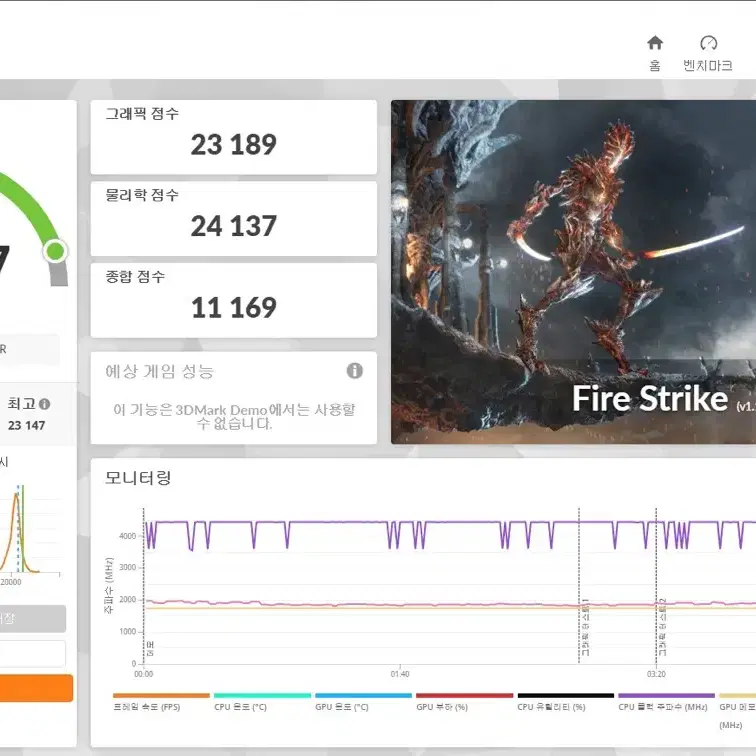Click the empty input field above orange button
Screen dimensions: 756x756
coord(32,653)
